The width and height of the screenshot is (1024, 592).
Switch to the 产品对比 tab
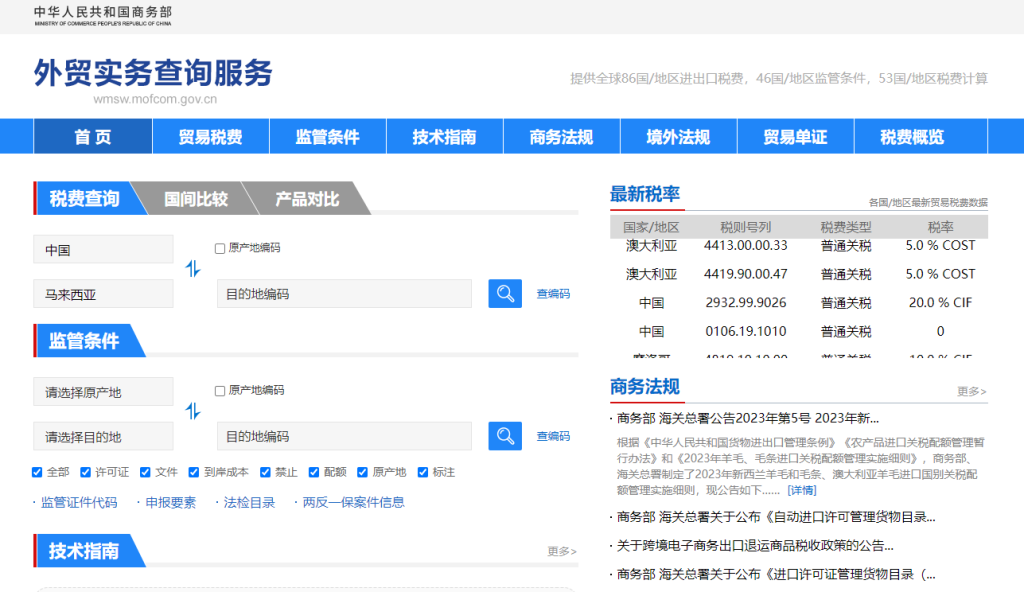307,199
